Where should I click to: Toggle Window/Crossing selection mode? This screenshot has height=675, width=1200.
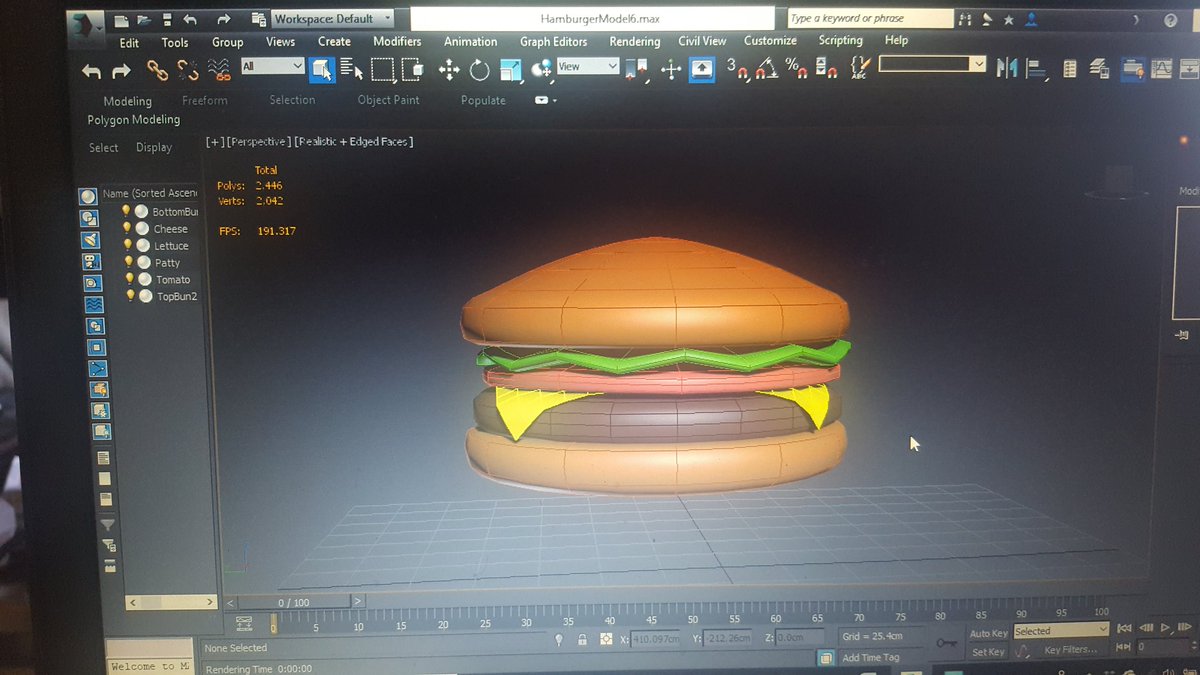click(x=412, y=69)
